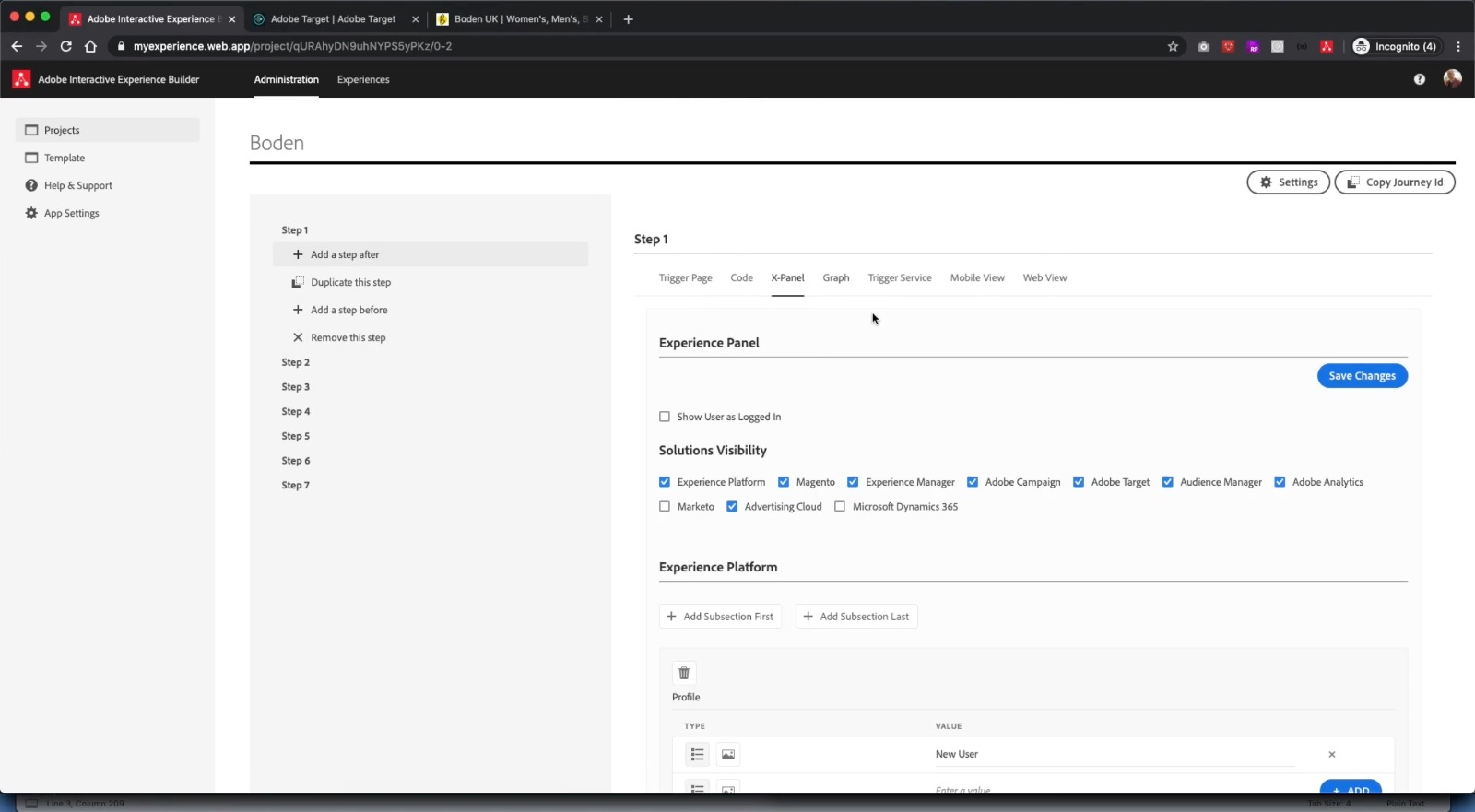1475x812 pixels.
Task: Click Add Subsection First button
Action: [720, 617]
